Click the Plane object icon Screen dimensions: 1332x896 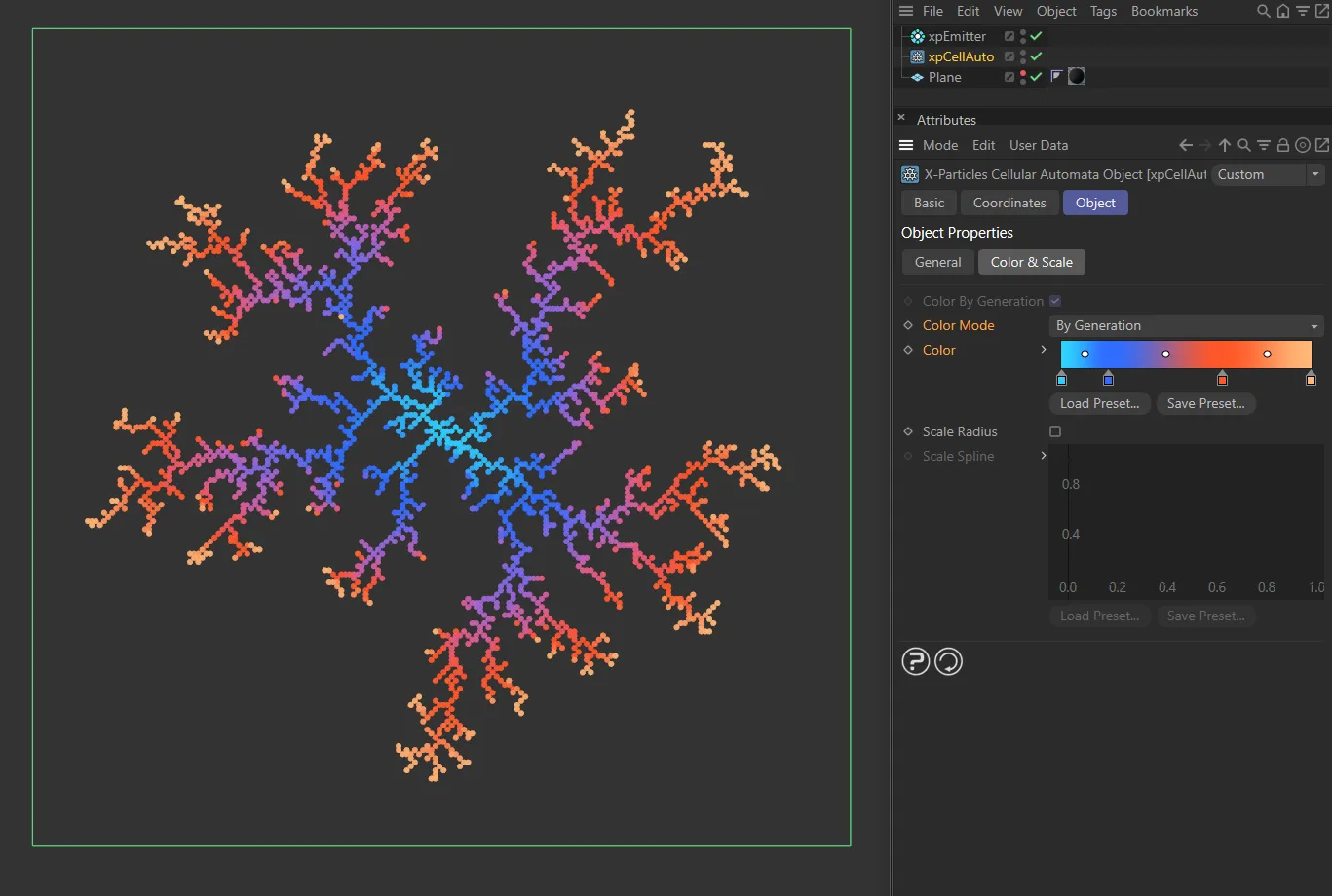tap(917, 77)
